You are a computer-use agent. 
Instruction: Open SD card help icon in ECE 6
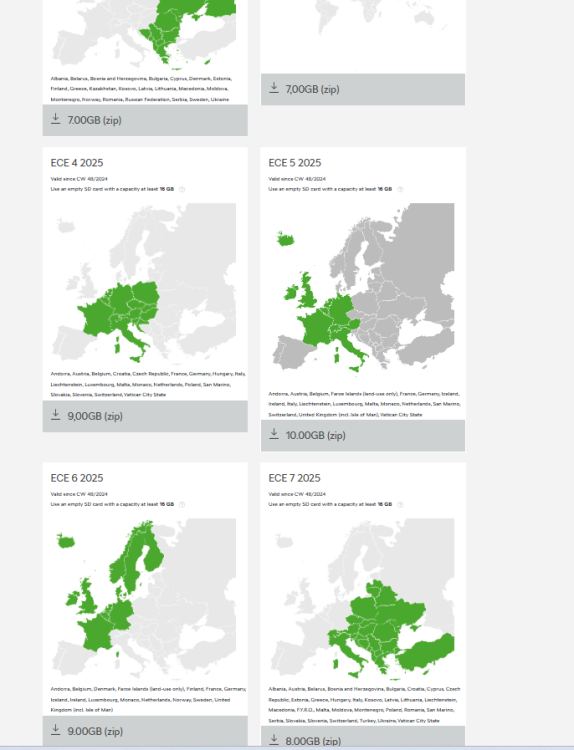pos(182,505)
